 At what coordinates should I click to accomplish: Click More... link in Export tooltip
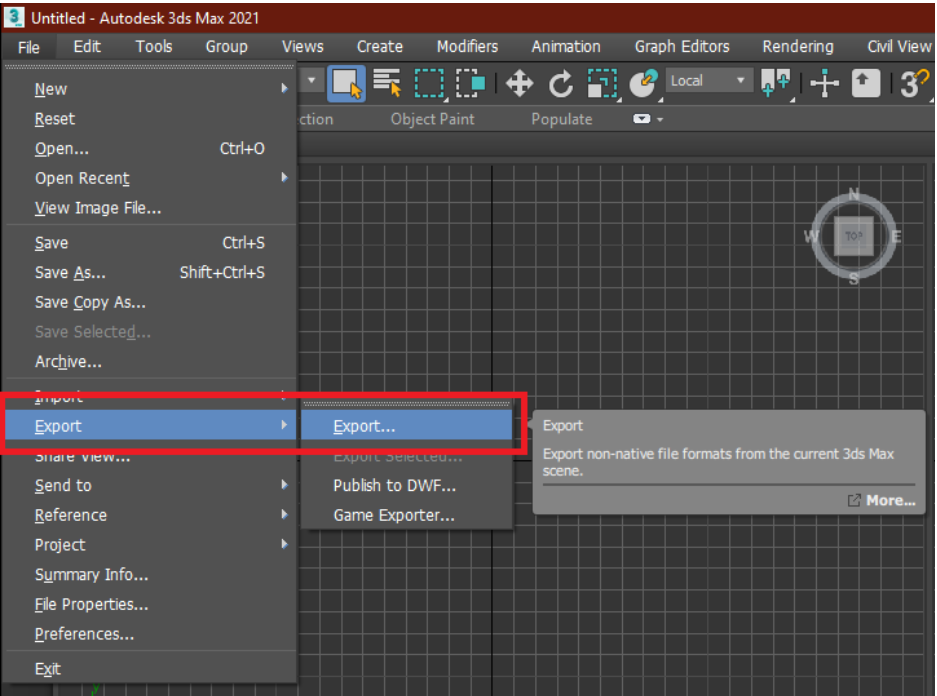pyautogui.click(x=882, y=501)
